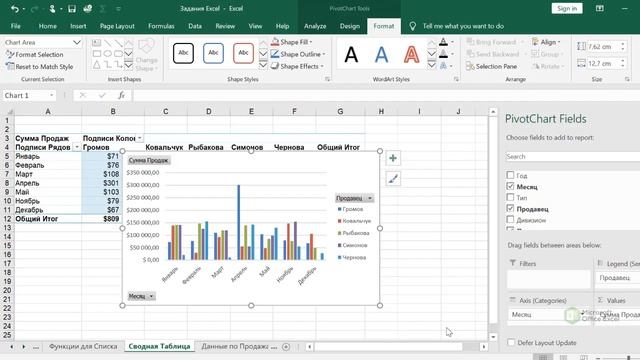Open Chart Styles paintbrush button

click(x=393, y=179)
